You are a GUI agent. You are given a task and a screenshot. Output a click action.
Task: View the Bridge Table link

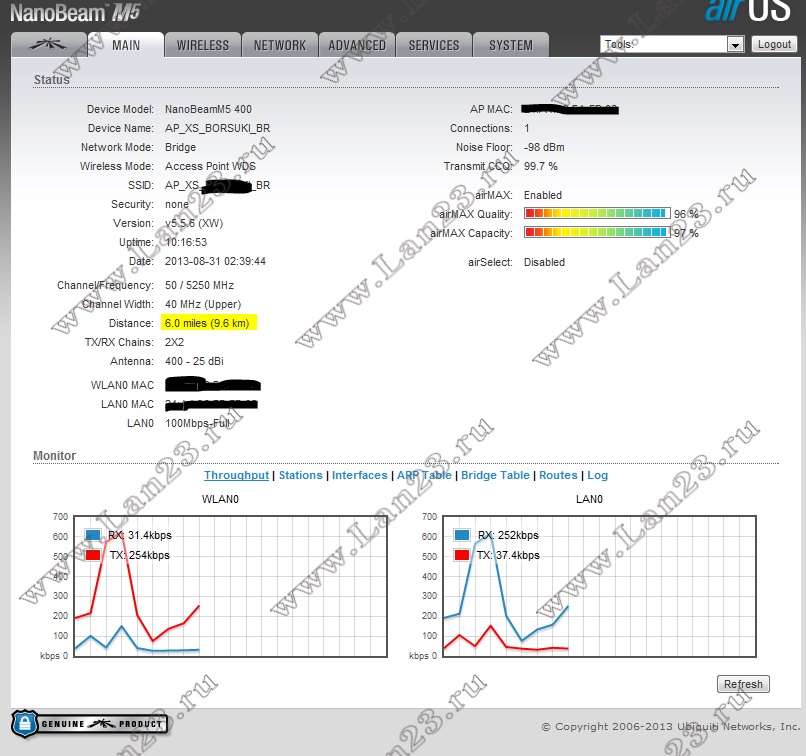pyautogui.click(x=495, y=475)
